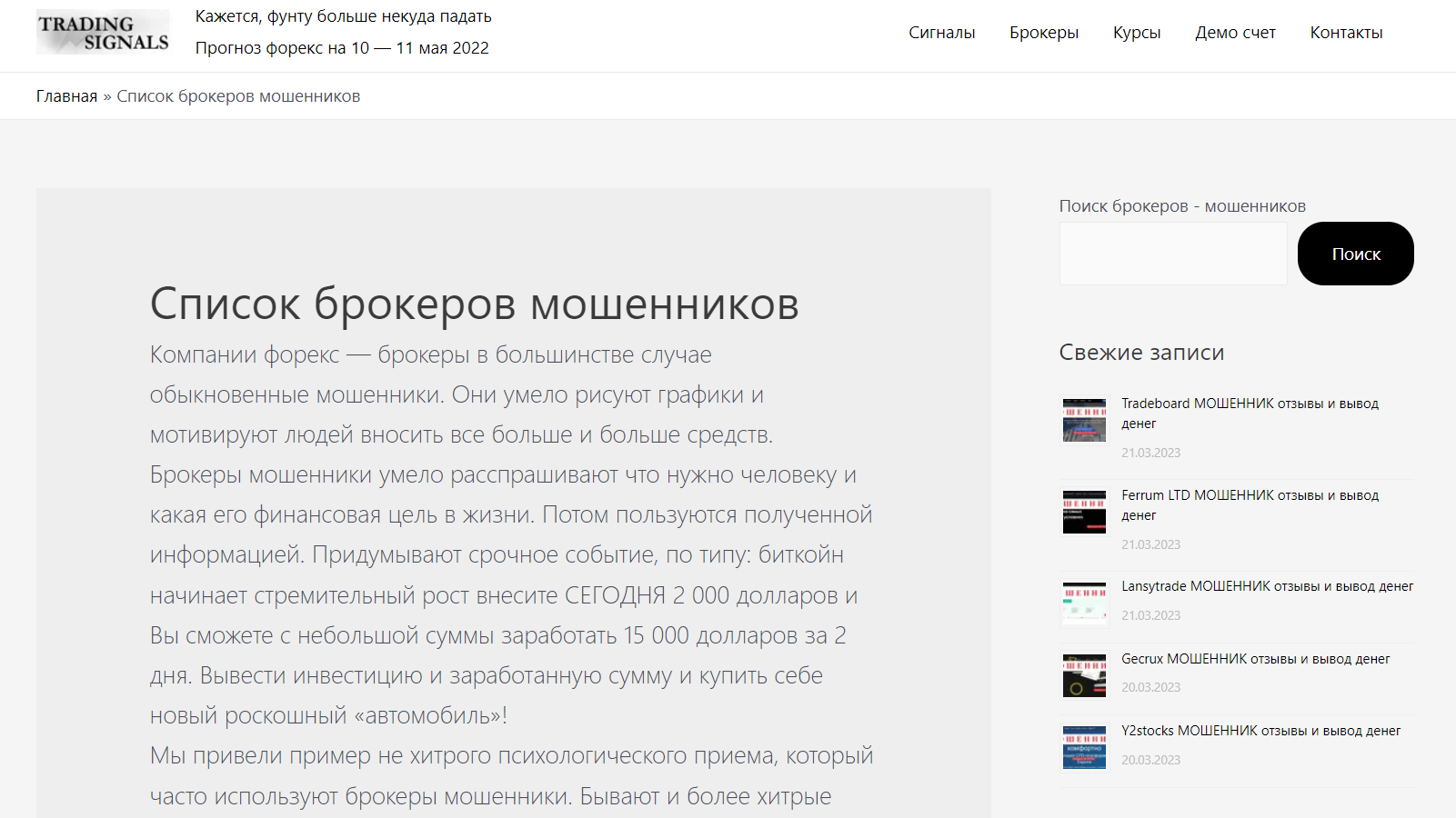This screenshot has width=1456, height=818.
Task: Click 'Список брокеров мошенников' breadcrumb text
Action: pyautogui.click(x=238, y=96)
